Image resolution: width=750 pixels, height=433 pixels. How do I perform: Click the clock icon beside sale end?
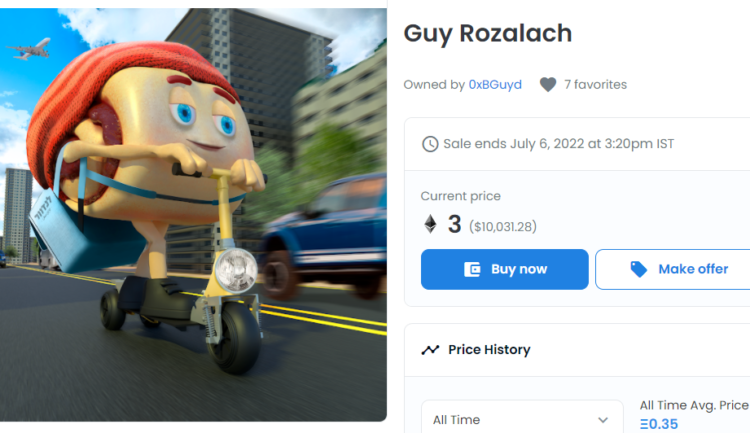coord(430,144)
